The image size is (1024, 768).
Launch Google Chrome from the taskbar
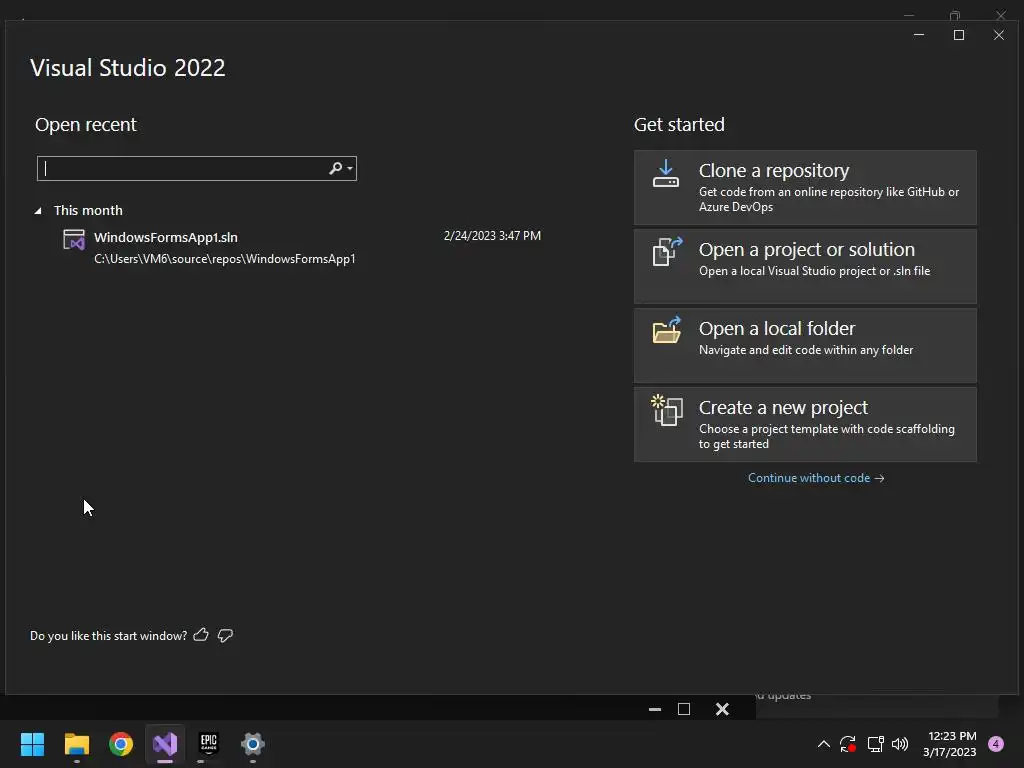[x=121, y=744]
